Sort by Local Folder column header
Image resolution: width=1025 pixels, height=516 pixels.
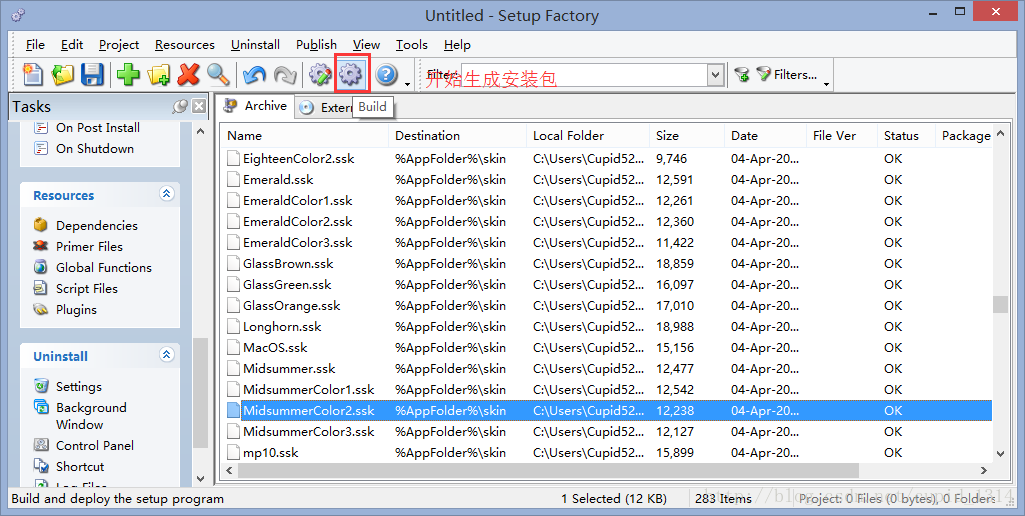coord(588,135)
